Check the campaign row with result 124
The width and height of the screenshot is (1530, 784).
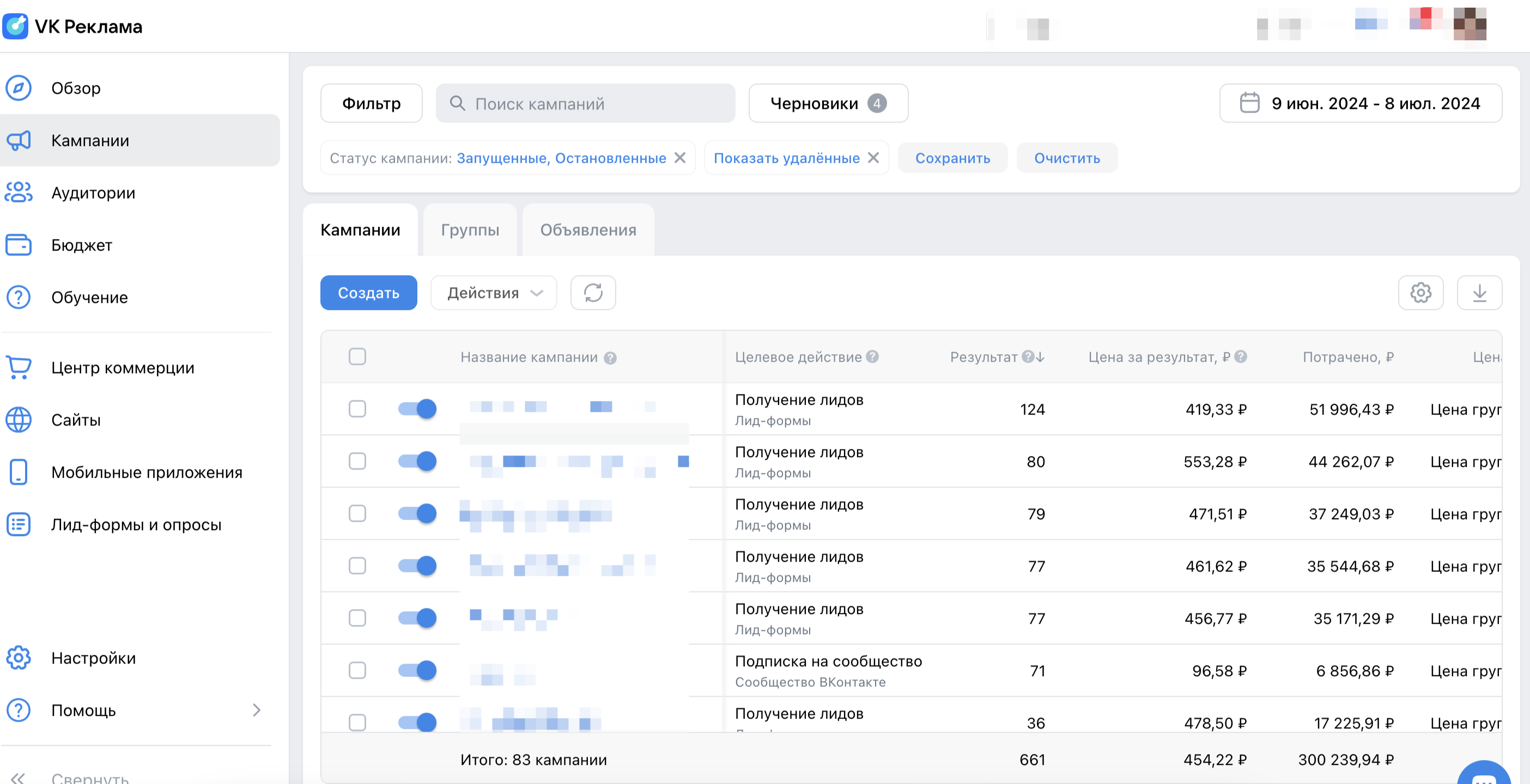click(x=357, y=409)
